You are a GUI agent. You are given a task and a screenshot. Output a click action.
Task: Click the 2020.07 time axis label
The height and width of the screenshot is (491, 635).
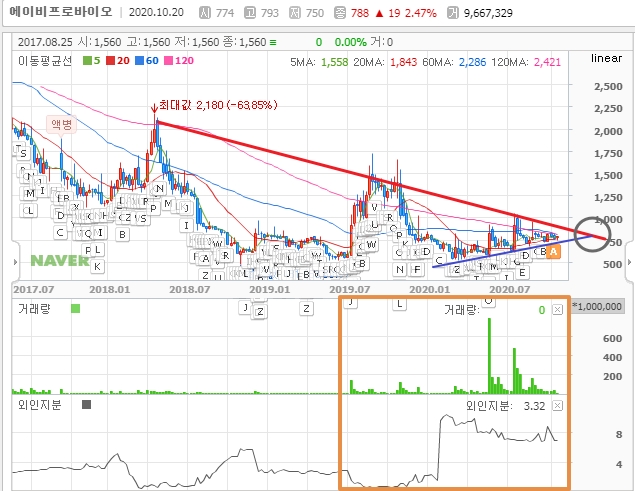click(x=509, y=290)
